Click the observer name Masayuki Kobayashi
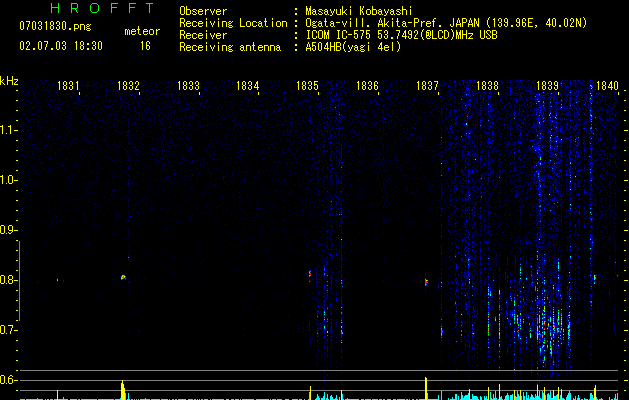 [359, 11]
